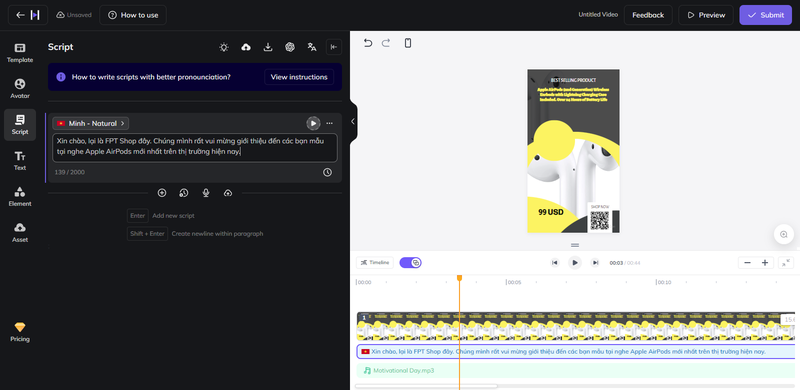Image resolution: width=800 pixels, height=390 pixels.
Task: Open the Minh - Natural voice selector
Action: pos(91,123)
